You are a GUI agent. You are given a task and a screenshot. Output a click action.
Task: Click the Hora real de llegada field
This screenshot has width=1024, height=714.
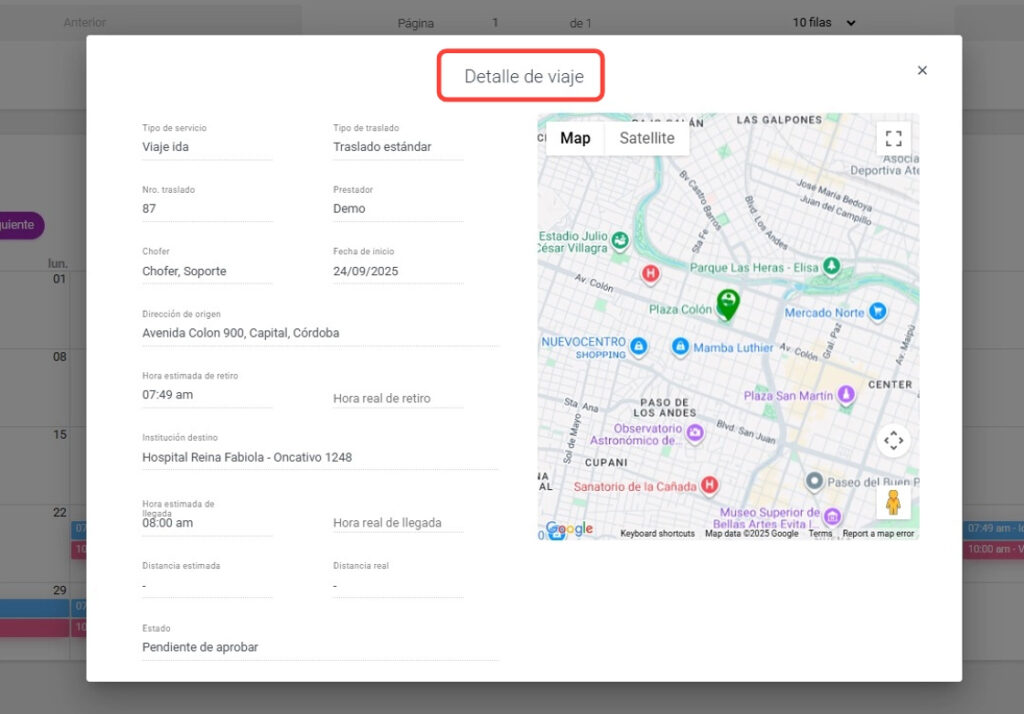tap(397, 523)
